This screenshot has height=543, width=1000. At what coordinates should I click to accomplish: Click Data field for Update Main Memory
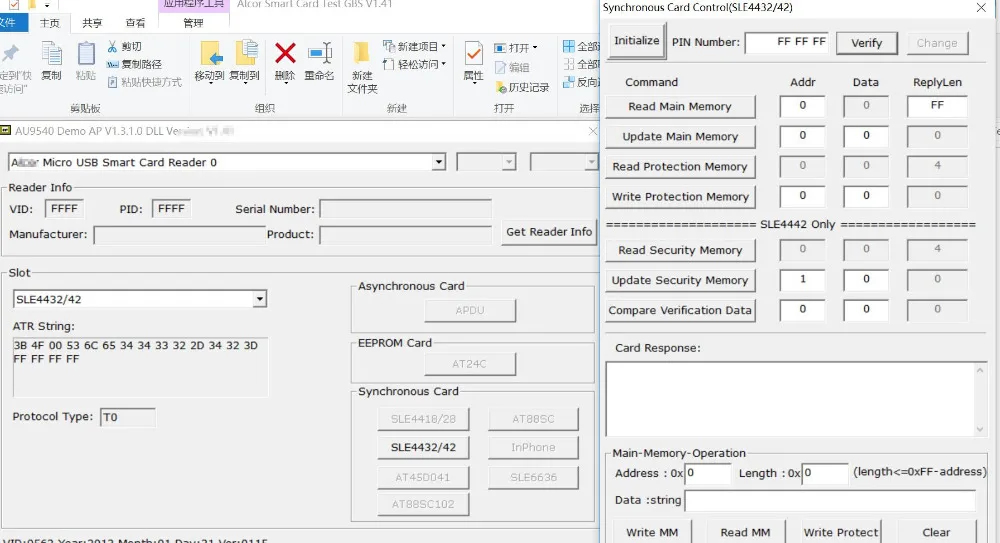coord(866,136)
